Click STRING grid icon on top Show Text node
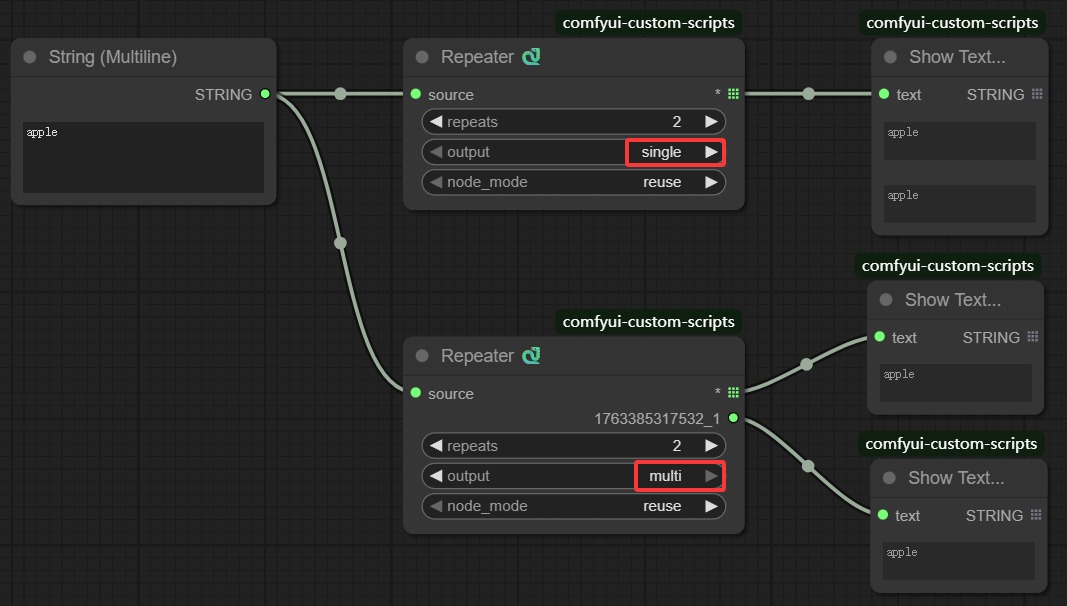Viewport: 1067px width, 606px height. pos(1037,94)
